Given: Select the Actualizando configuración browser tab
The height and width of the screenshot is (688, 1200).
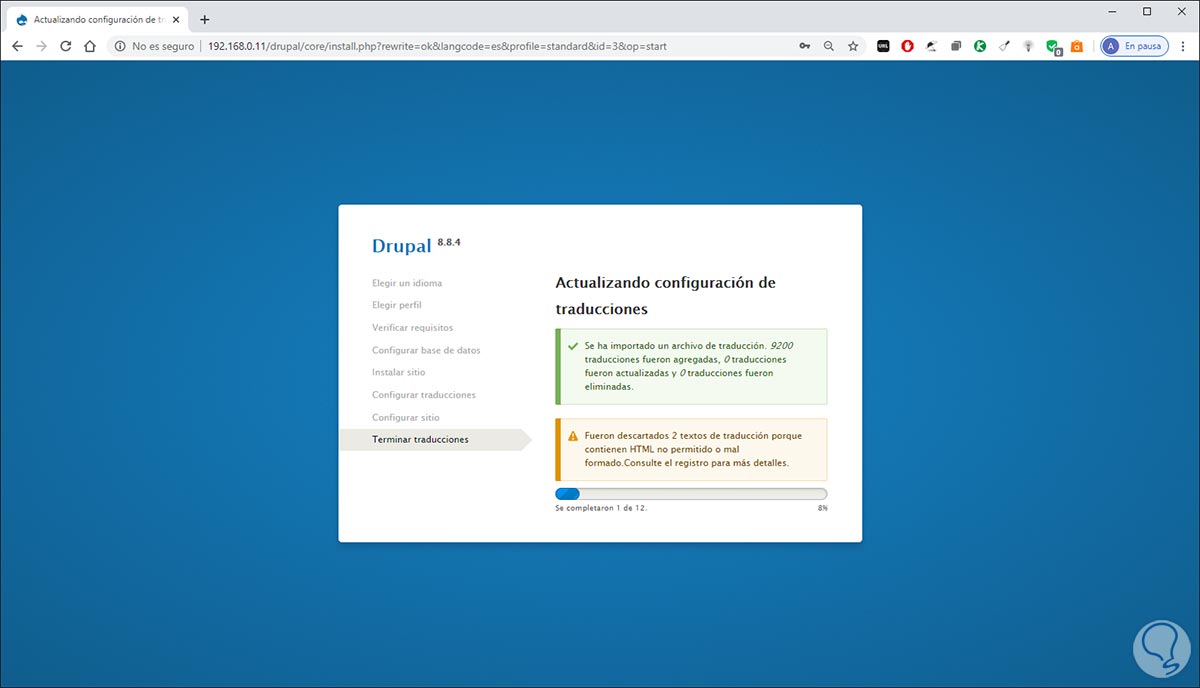Looking at the screenshot, I should [x=98, y=19].
